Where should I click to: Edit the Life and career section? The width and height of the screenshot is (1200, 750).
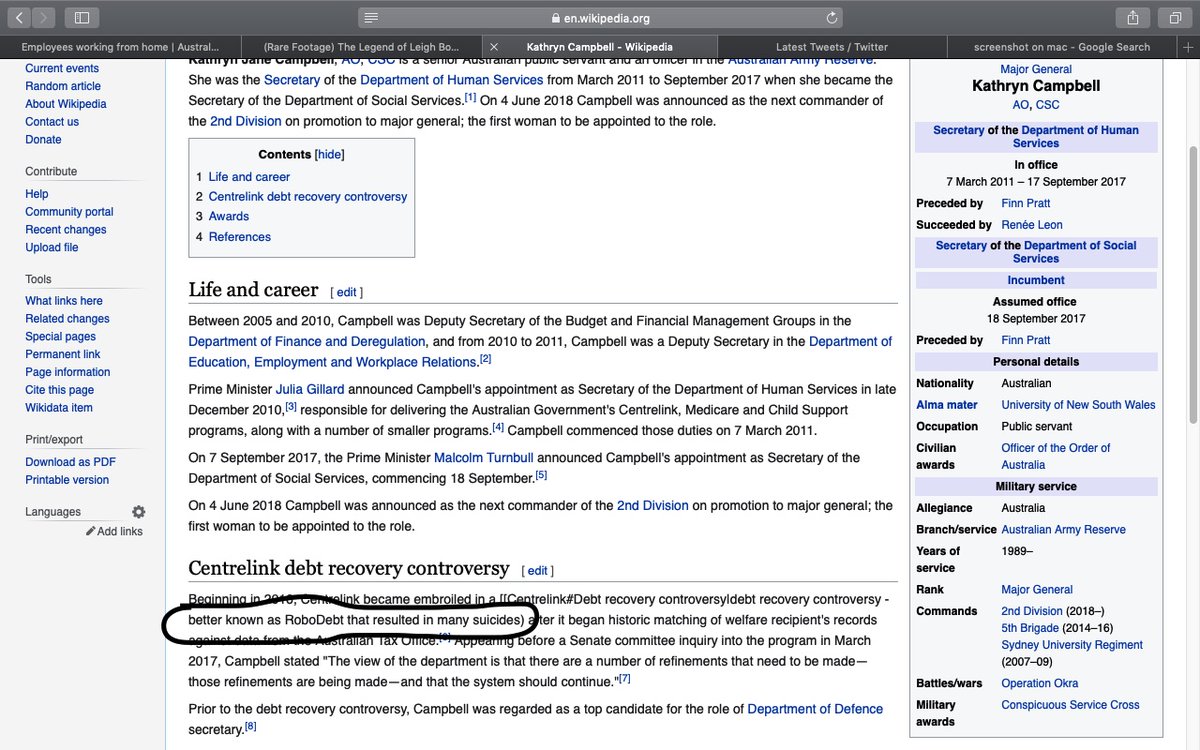[x=346, y=293]
